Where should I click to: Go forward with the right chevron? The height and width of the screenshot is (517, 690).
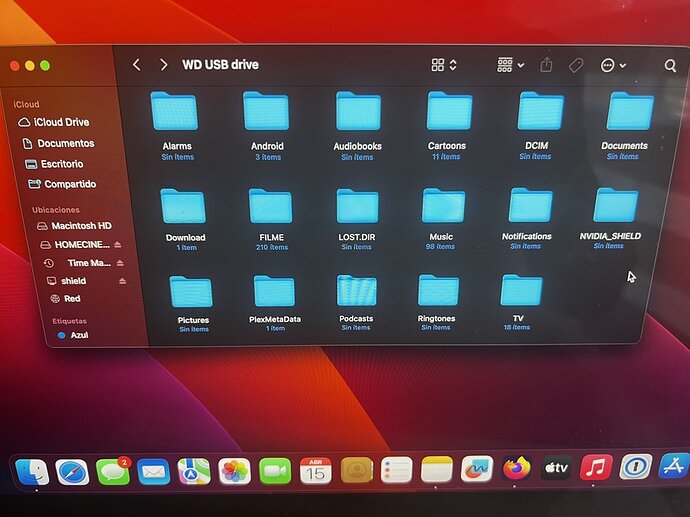pos(163,65)
